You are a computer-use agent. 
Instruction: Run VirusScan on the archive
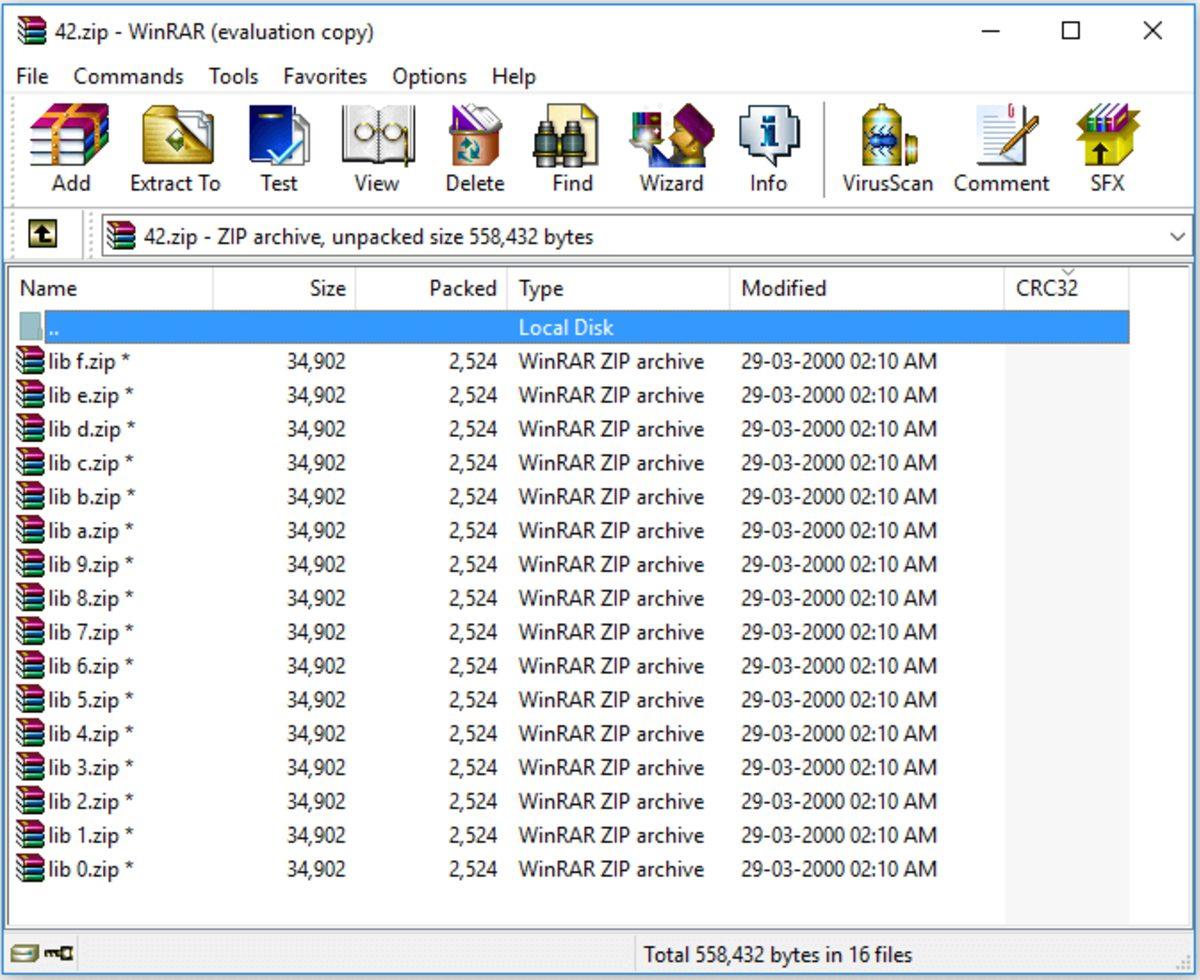(x=887, y=148)
